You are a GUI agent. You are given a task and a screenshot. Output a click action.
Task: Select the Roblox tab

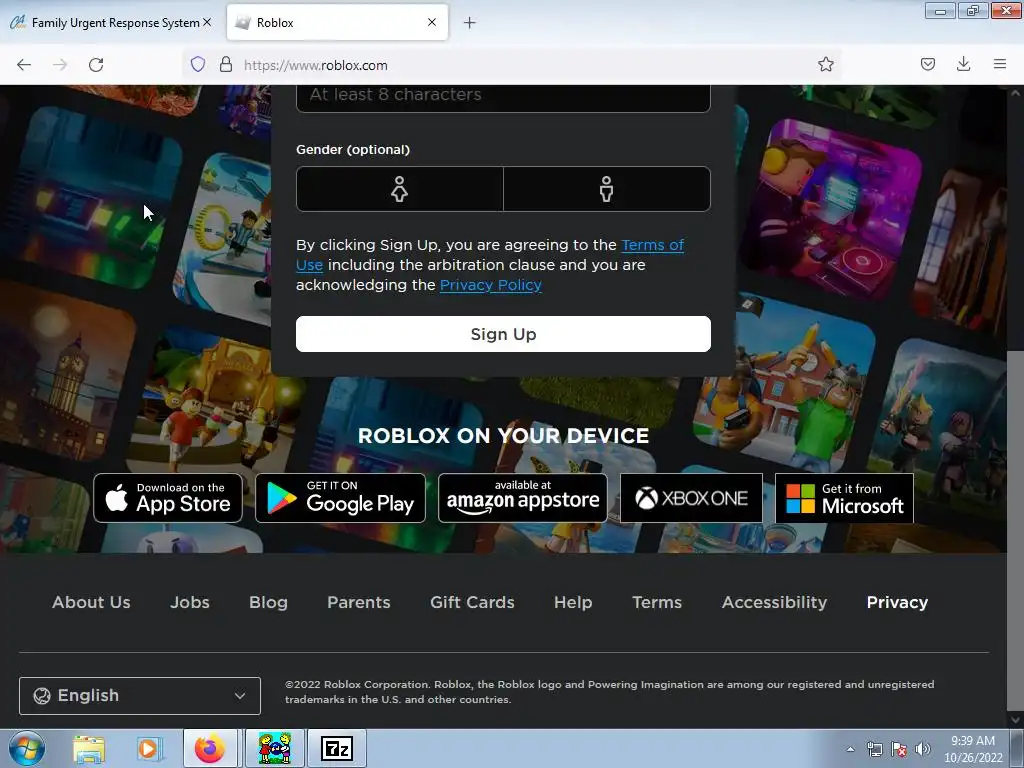pyautogui.click(x=337, y=22)
